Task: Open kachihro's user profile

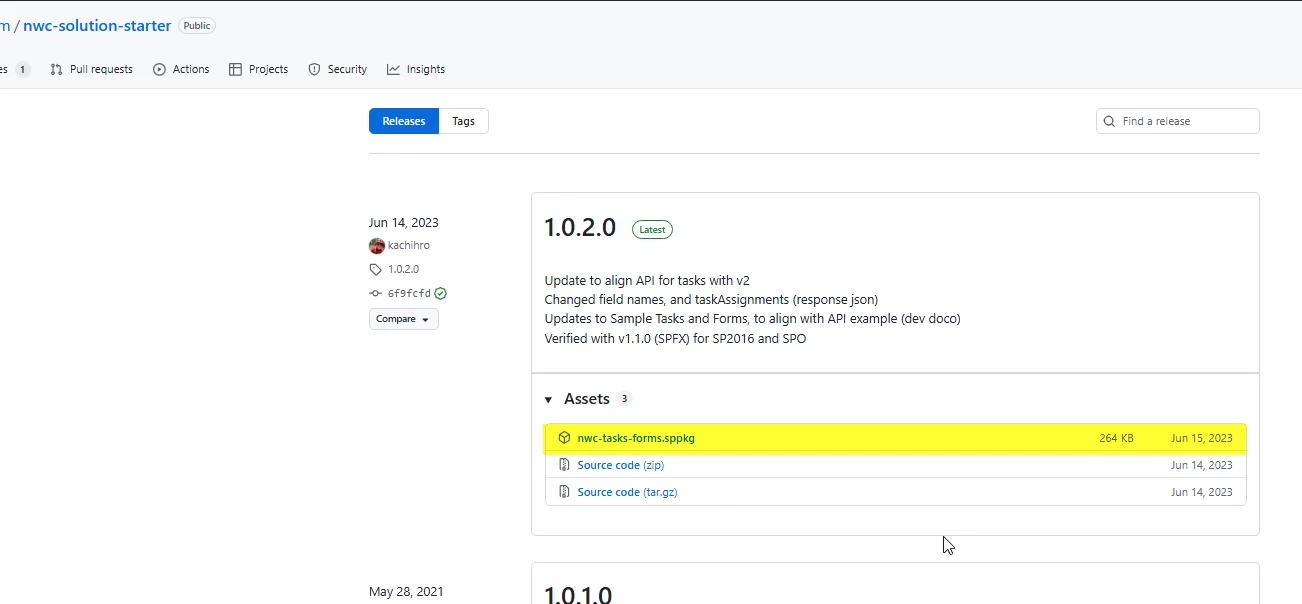Action: pos(409,245)
